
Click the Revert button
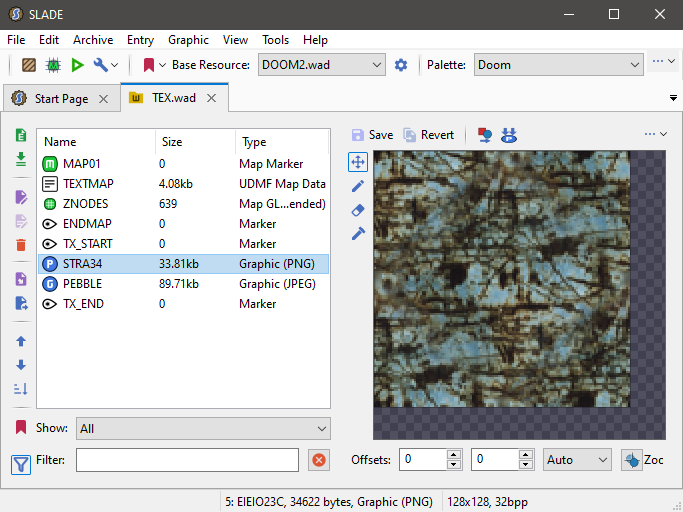click(x=428, y=135)
